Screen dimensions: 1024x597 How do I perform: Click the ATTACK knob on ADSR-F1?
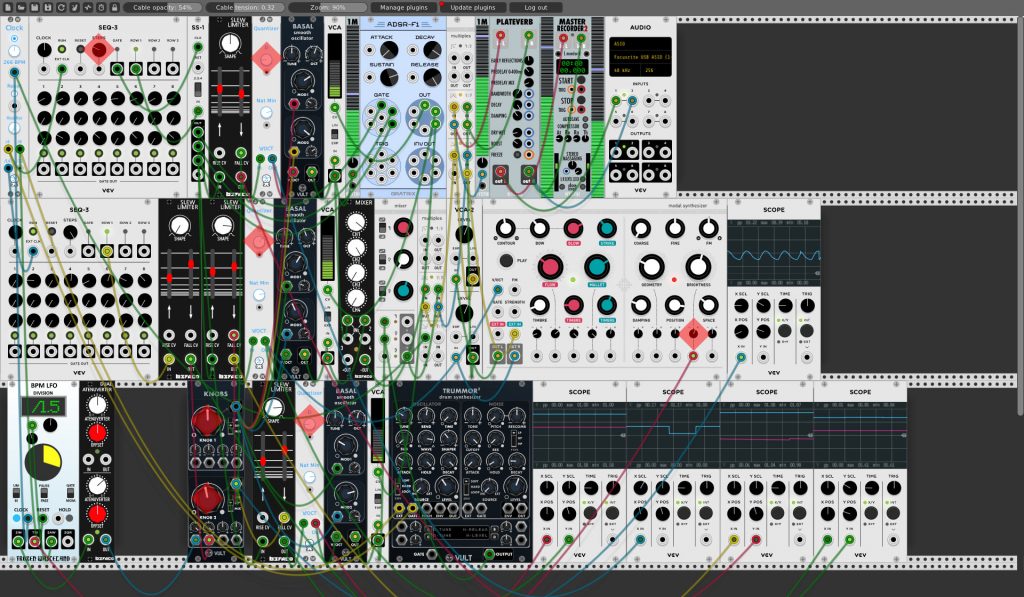click(x=389, y=50)
